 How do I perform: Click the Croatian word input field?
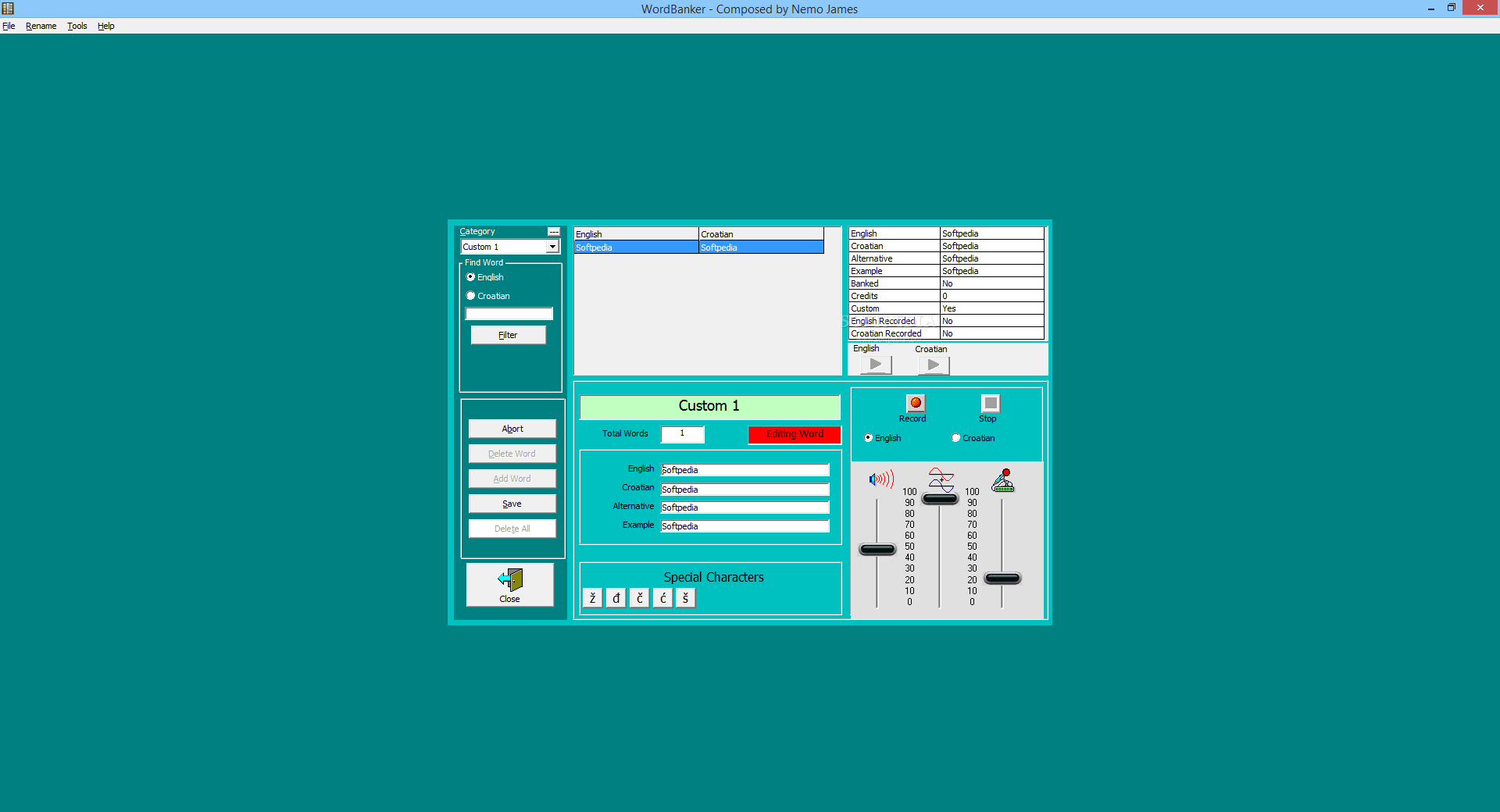pyautogui.click(x=745, y=490)
